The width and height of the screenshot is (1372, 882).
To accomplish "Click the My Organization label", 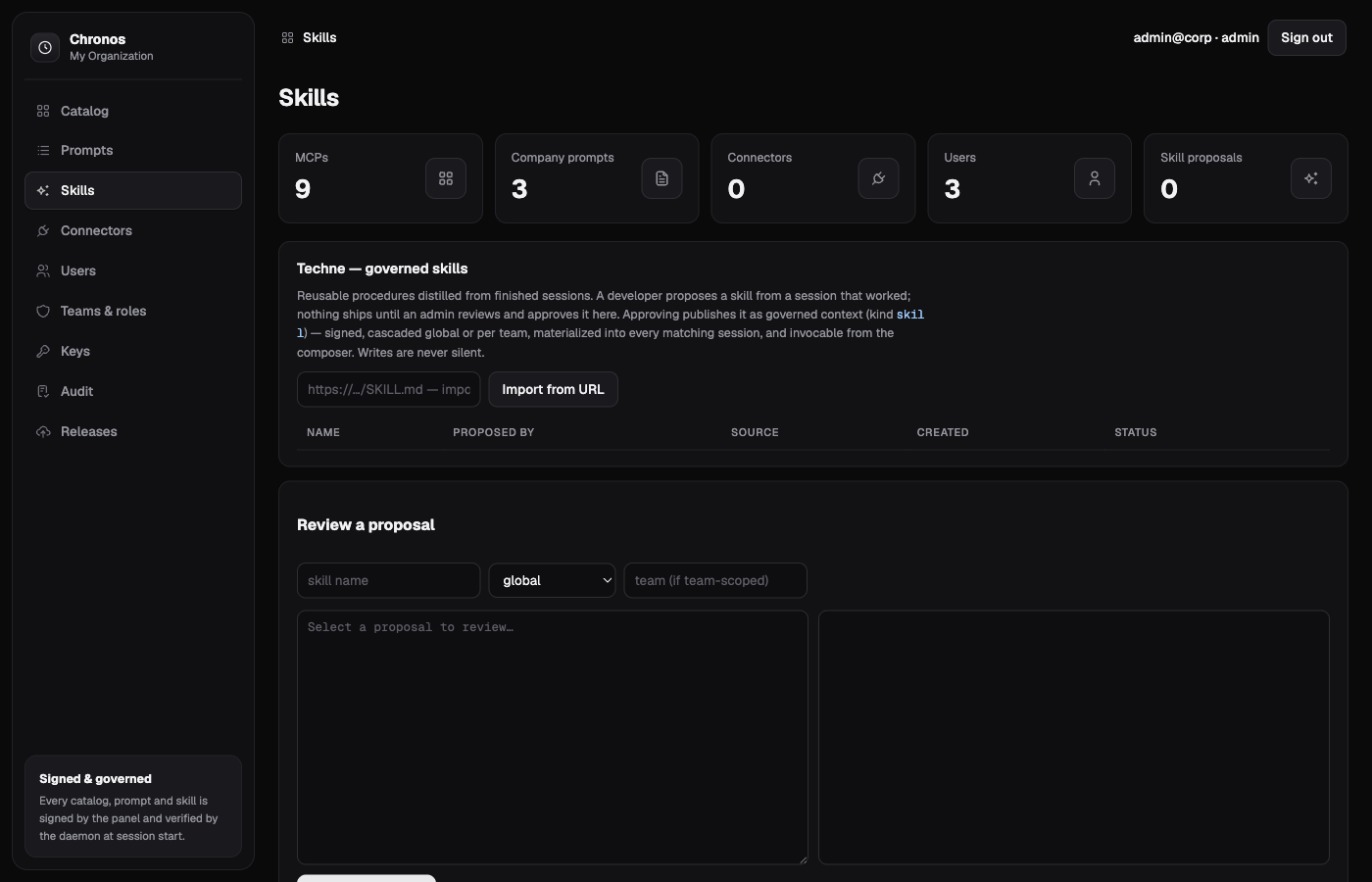I will click(x=112, y=56).
